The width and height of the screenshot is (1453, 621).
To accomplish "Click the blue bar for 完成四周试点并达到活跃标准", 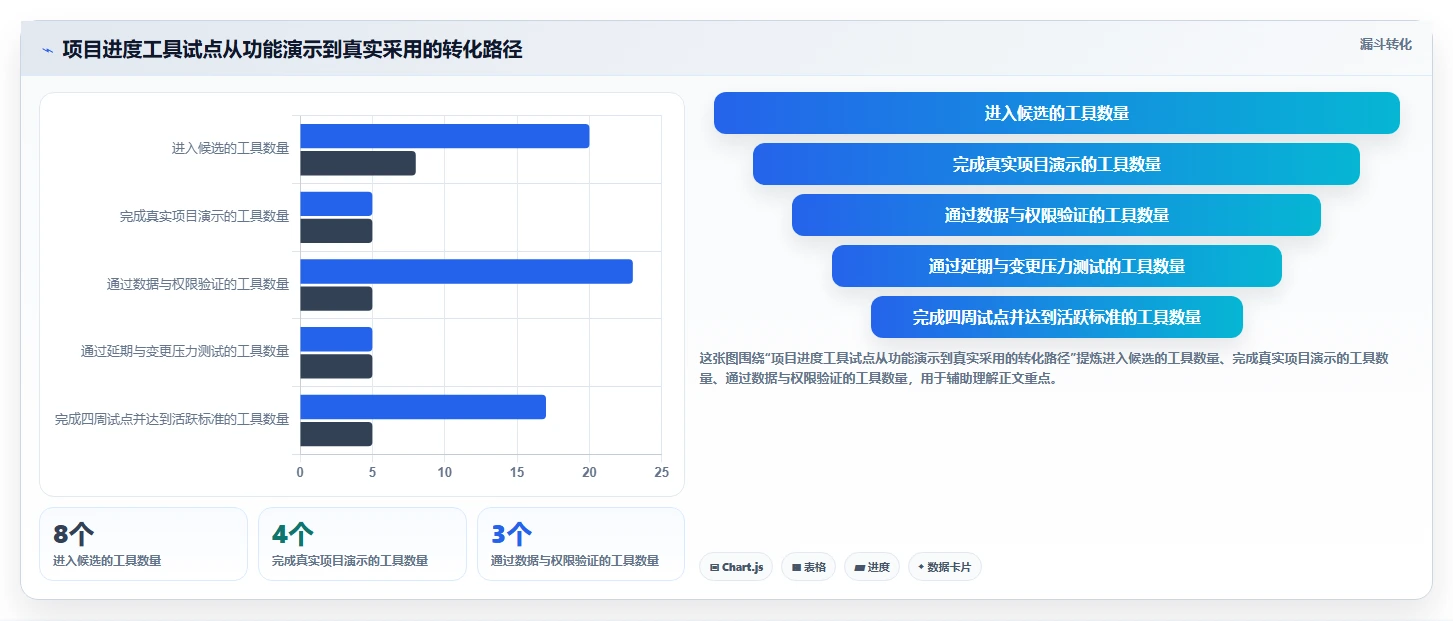I will [x=423, y=407].
